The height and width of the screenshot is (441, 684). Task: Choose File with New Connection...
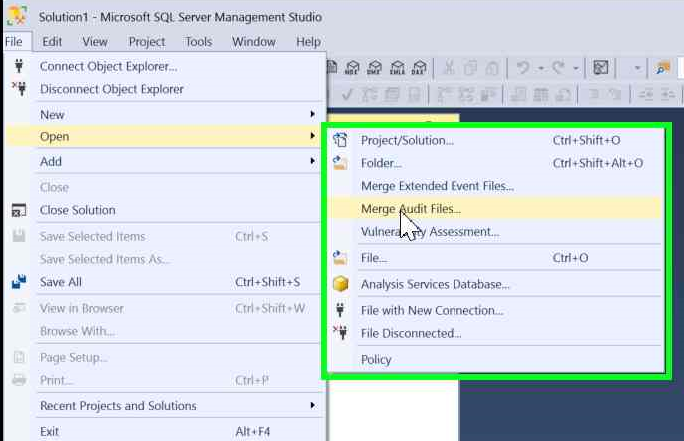(496, 310)
